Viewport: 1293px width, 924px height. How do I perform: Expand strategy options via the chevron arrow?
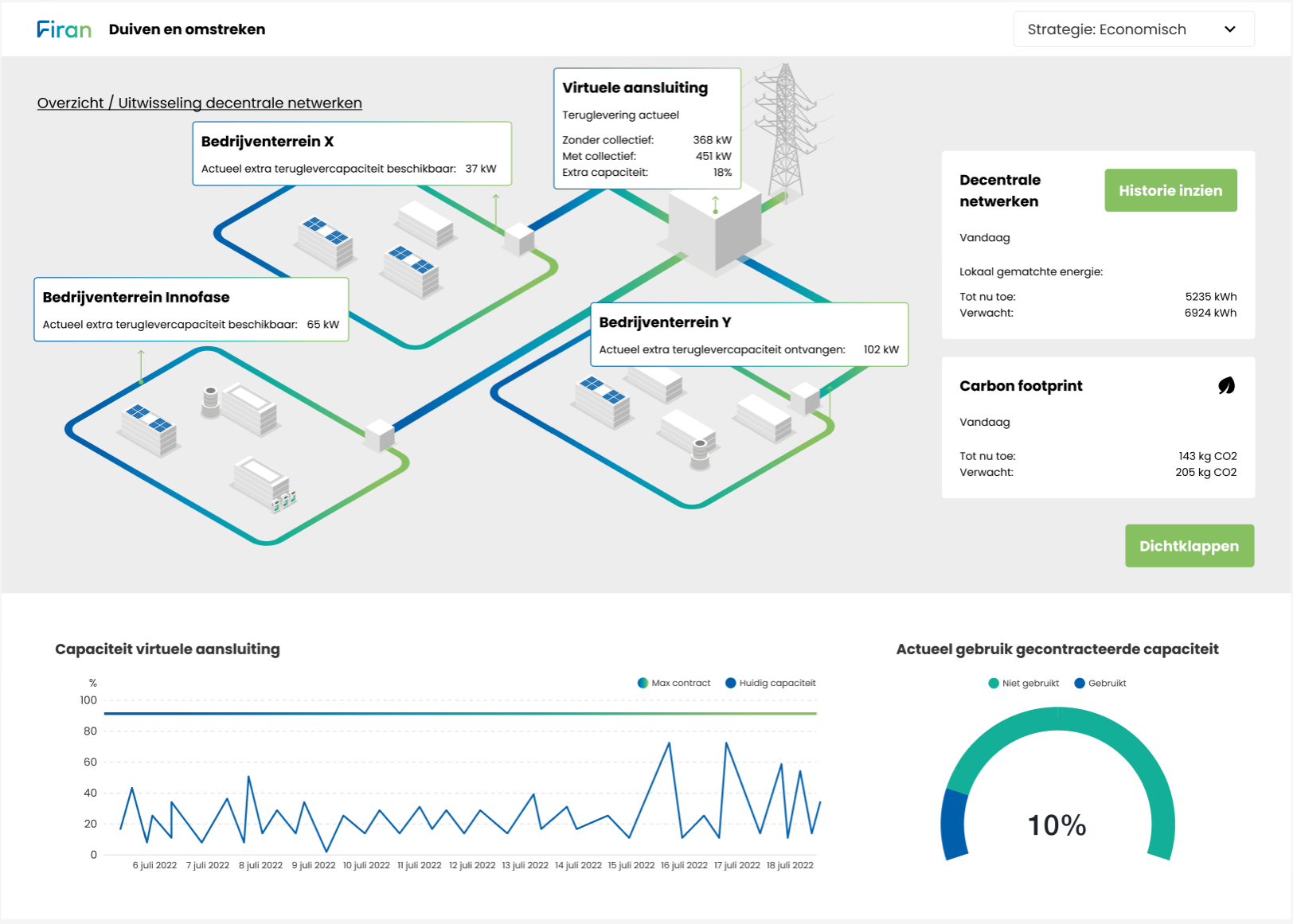(x=1229, y=29)
